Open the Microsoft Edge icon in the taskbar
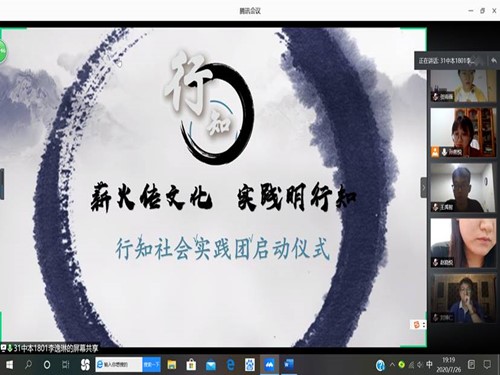Screen dimensions: 500x375 pos(230,365)
